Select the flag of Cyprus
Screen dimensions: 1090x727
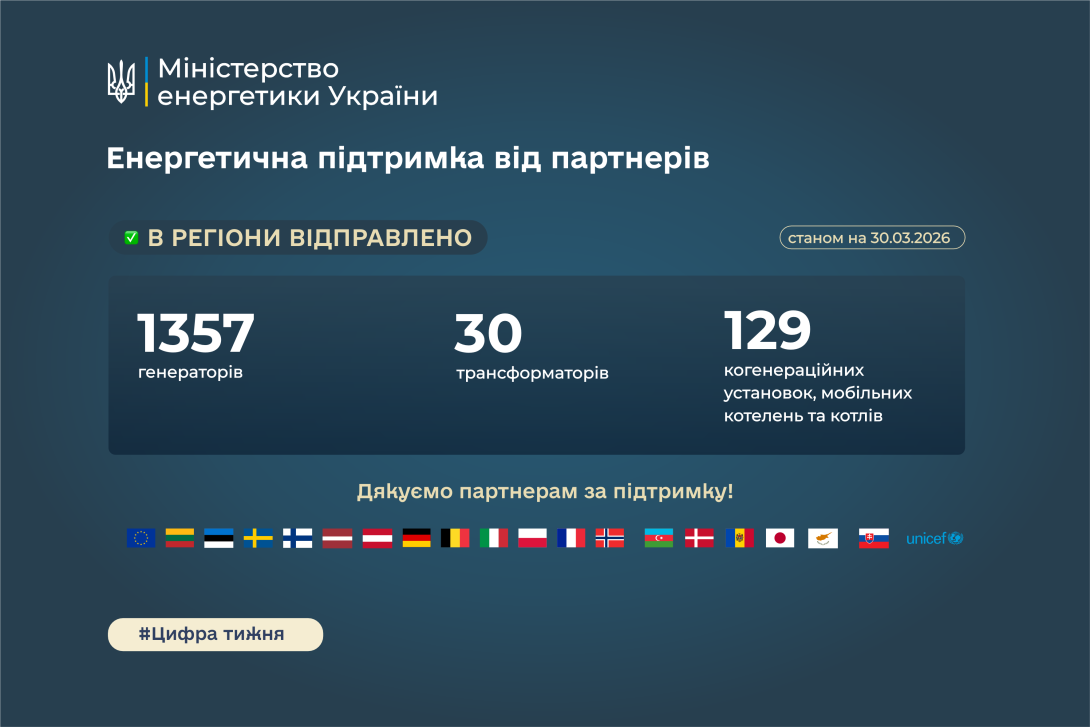(x=823, y=538)
